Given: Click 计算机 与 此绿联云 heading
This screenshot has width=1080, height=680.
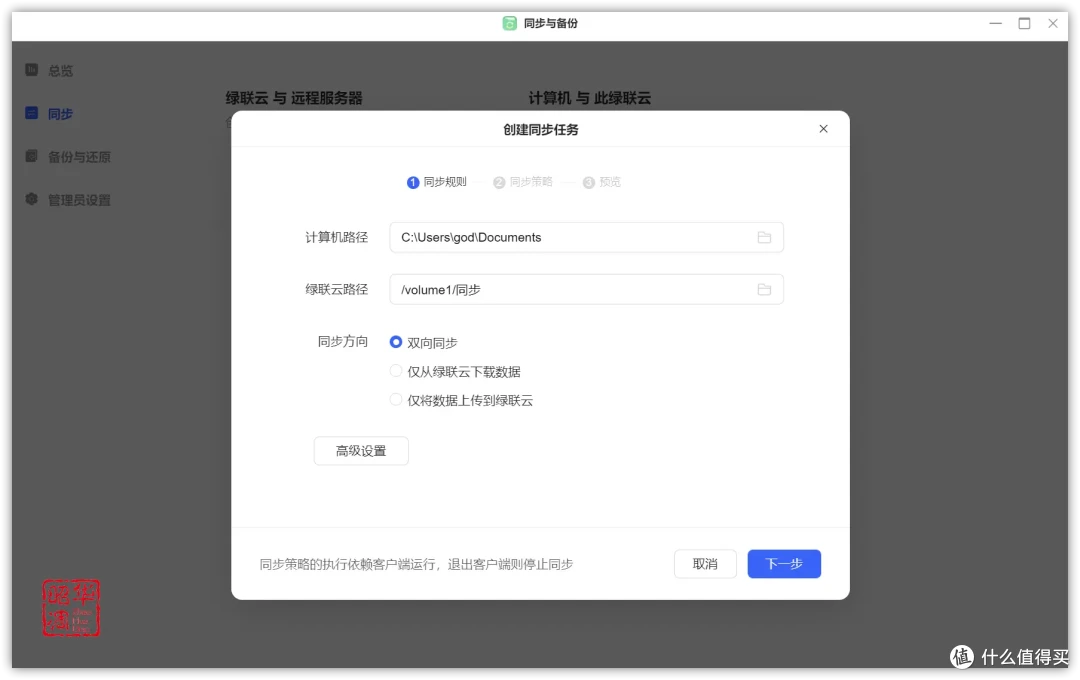Looking at the screenshot, I should pos(590,98).
